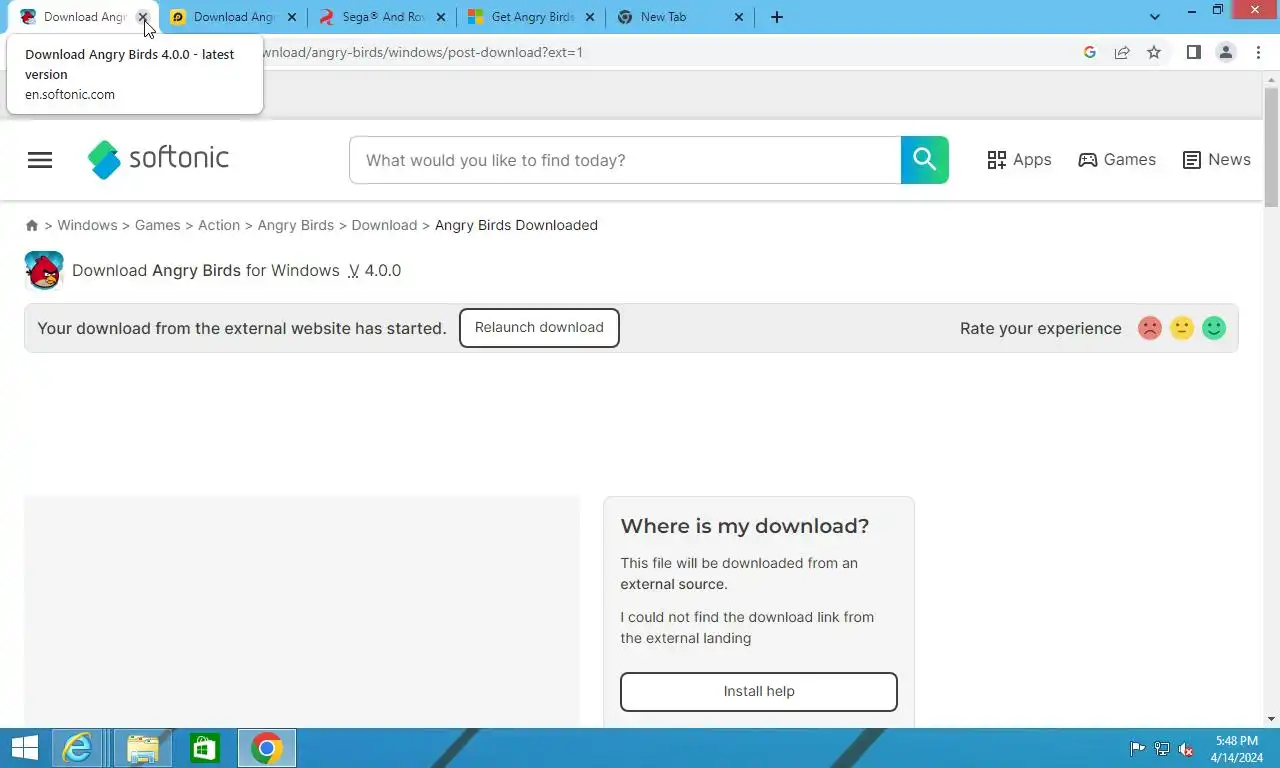
Task: Click Relaunch download button
Action: (x=539, y=328)
